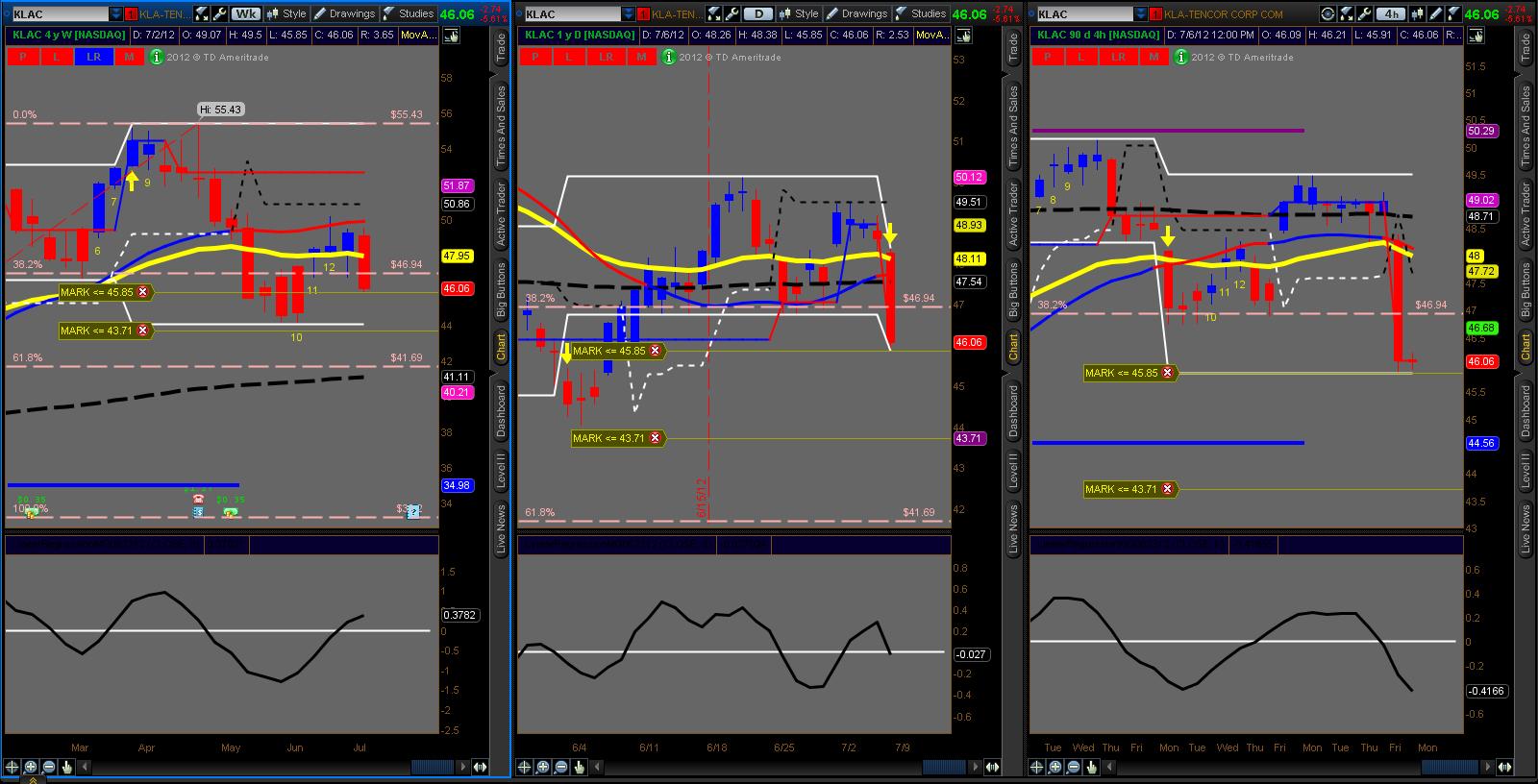The width and height of the screenshot is (1538, 784).
Task: Remove MARK <= 43.71 alert on daily chart
Action: 656,438
